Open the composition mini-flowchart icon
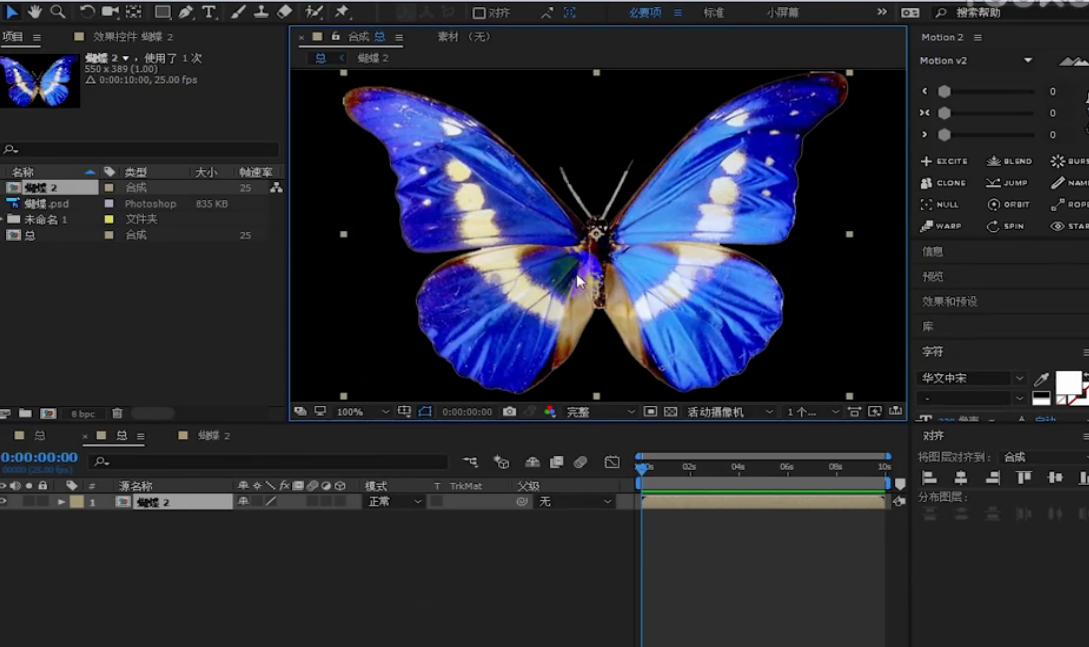This screenshot has width=1089, height=647. (470, 462)
